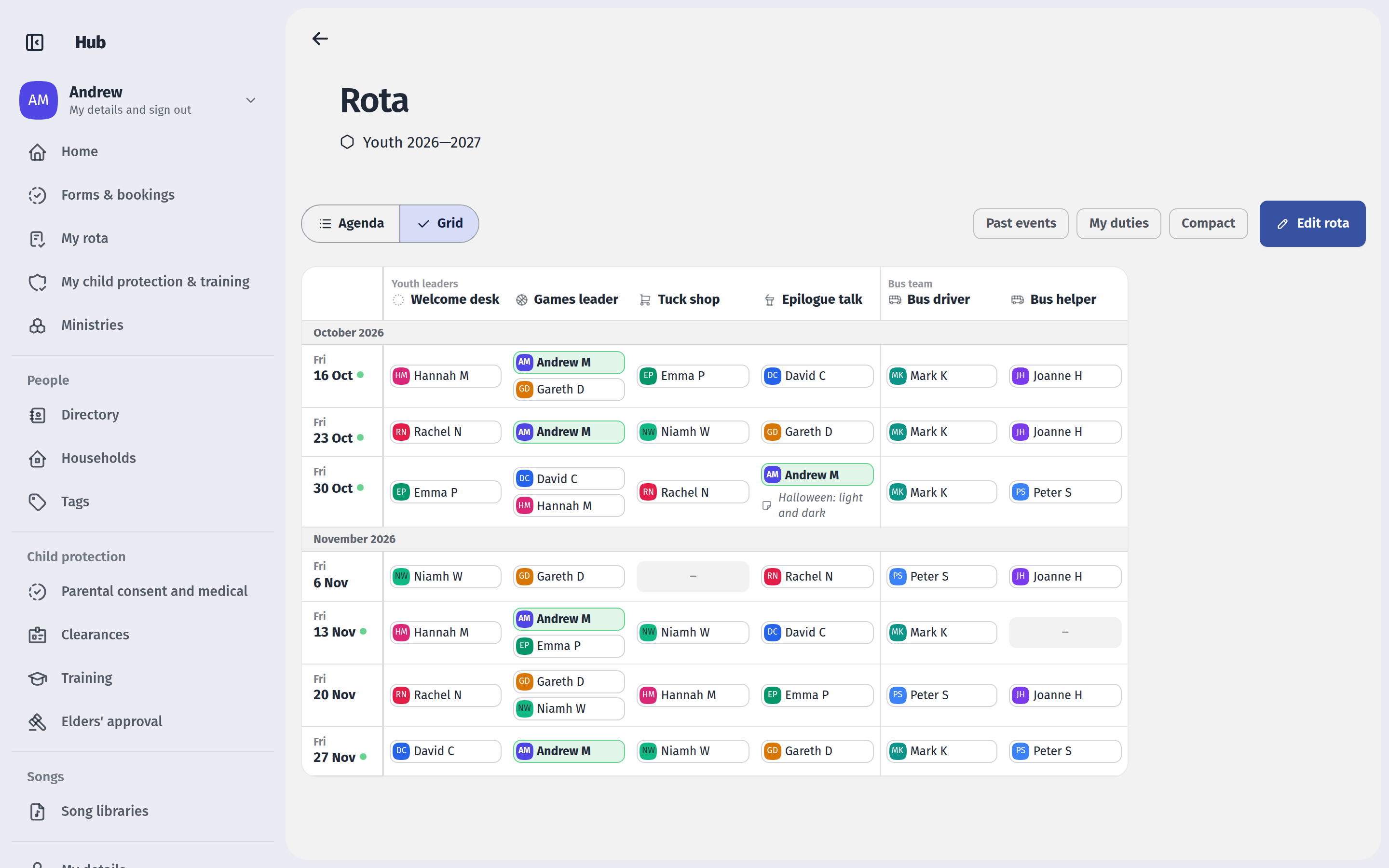Image resolution: width=1389 pixels, height=868 pixels.
Task: Open the Tags icon
Action: pyautogui.click(x=37, y=502)
